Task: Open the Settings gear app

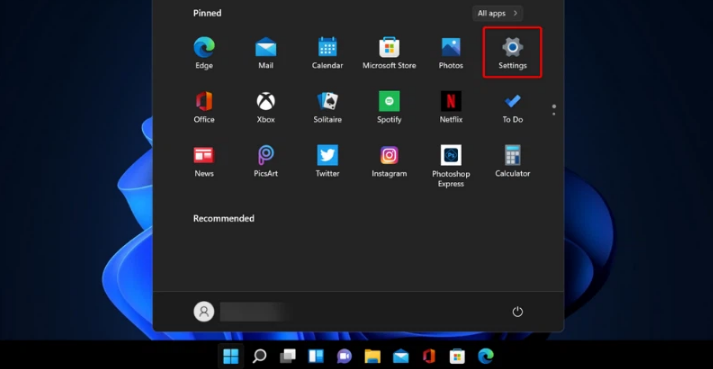Action: click(512, 52)
